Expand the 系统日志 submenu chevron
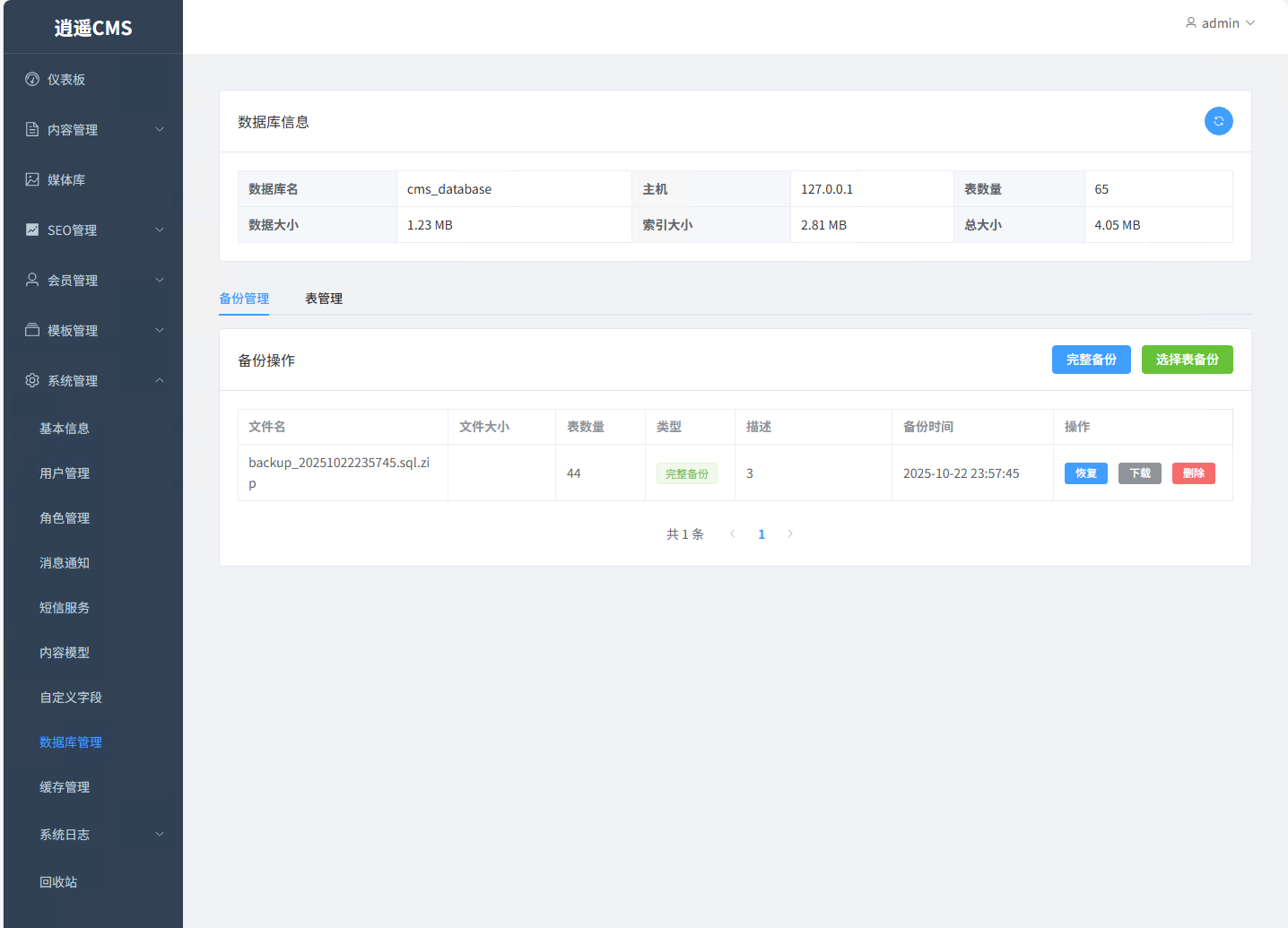 (160, 834)
